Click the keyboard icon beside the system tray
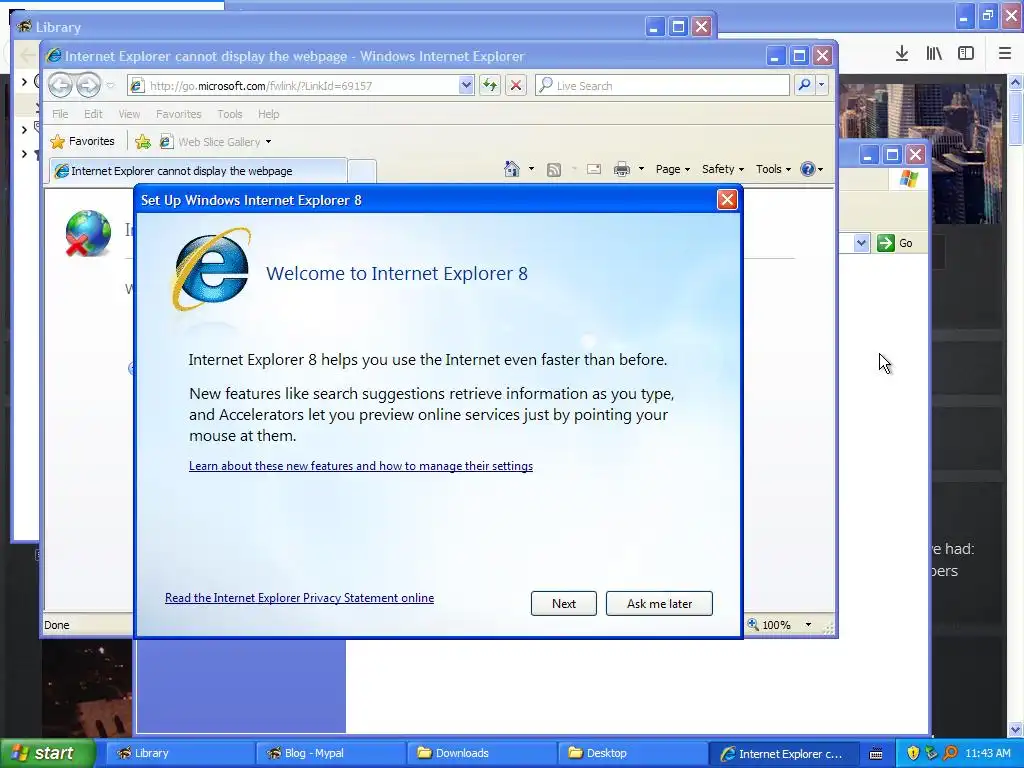 [x=876, y=754]
